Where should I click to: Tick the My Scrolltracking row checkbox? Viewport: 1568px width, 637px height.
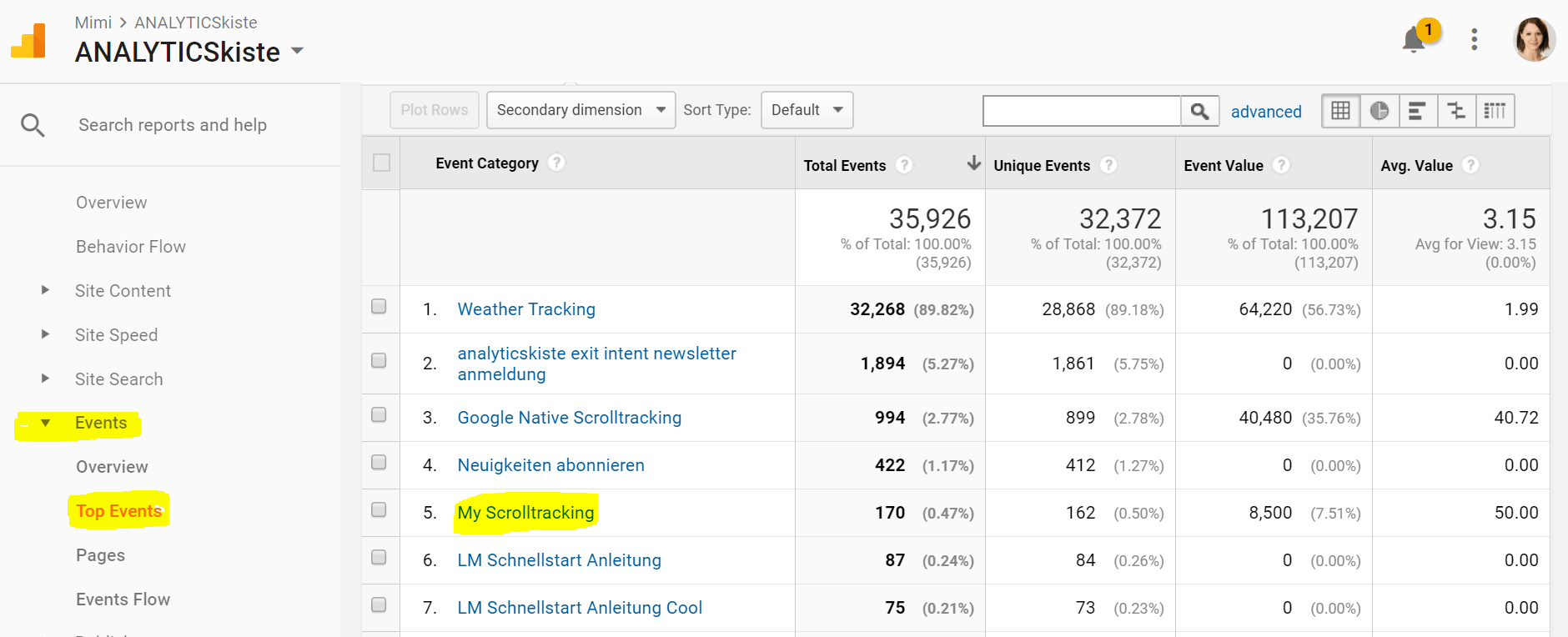(x=379, y=510)
